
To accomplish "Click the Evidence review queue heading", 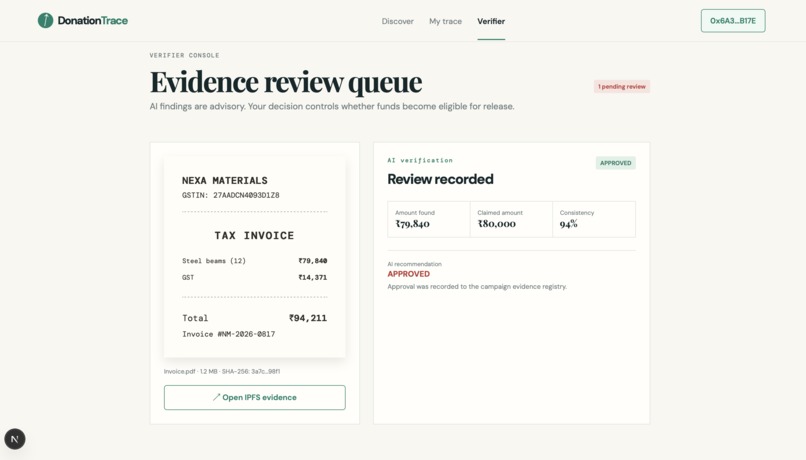I will 286,82.
